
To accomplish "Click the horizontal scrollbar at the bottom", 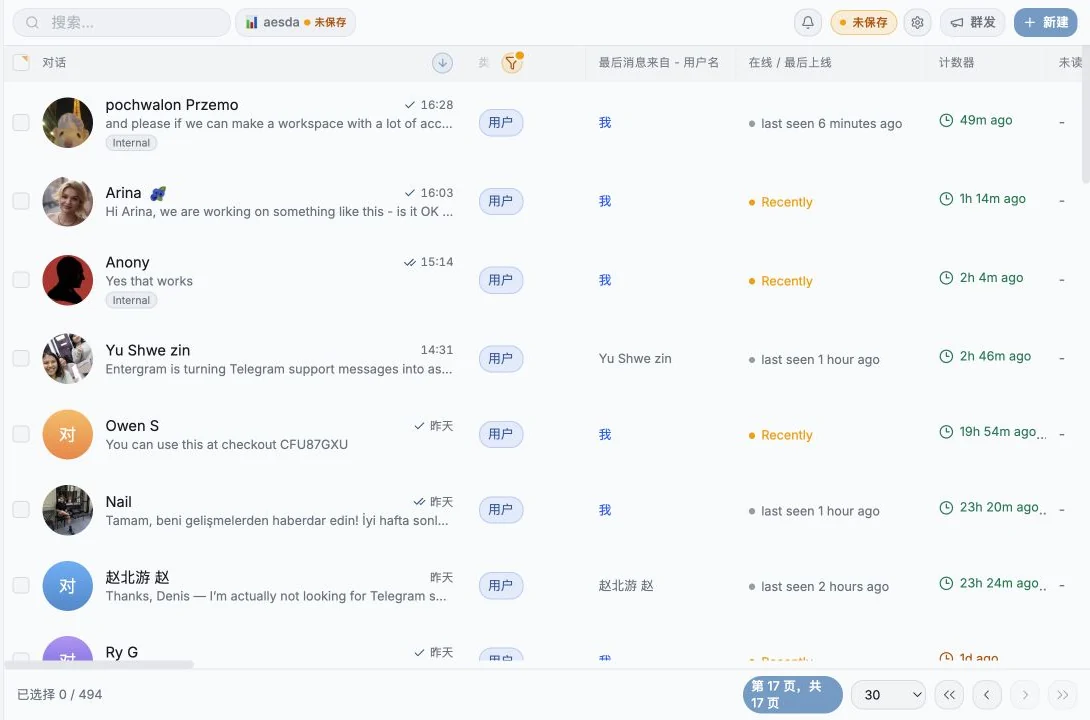I will [x=99, y=664].
